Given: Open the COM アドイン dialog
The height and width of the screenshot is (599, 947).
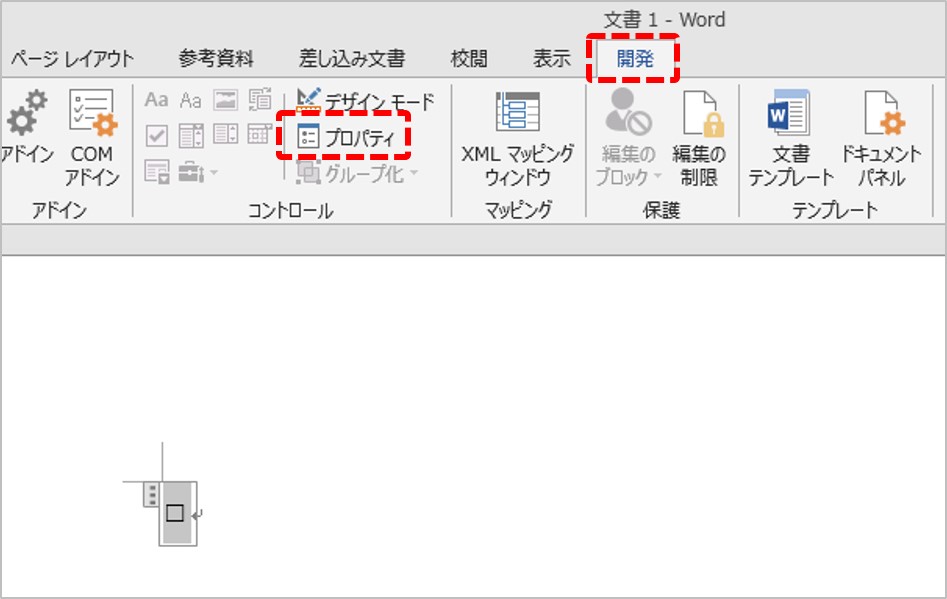Looking at the screenshot, I should point(92,138).
